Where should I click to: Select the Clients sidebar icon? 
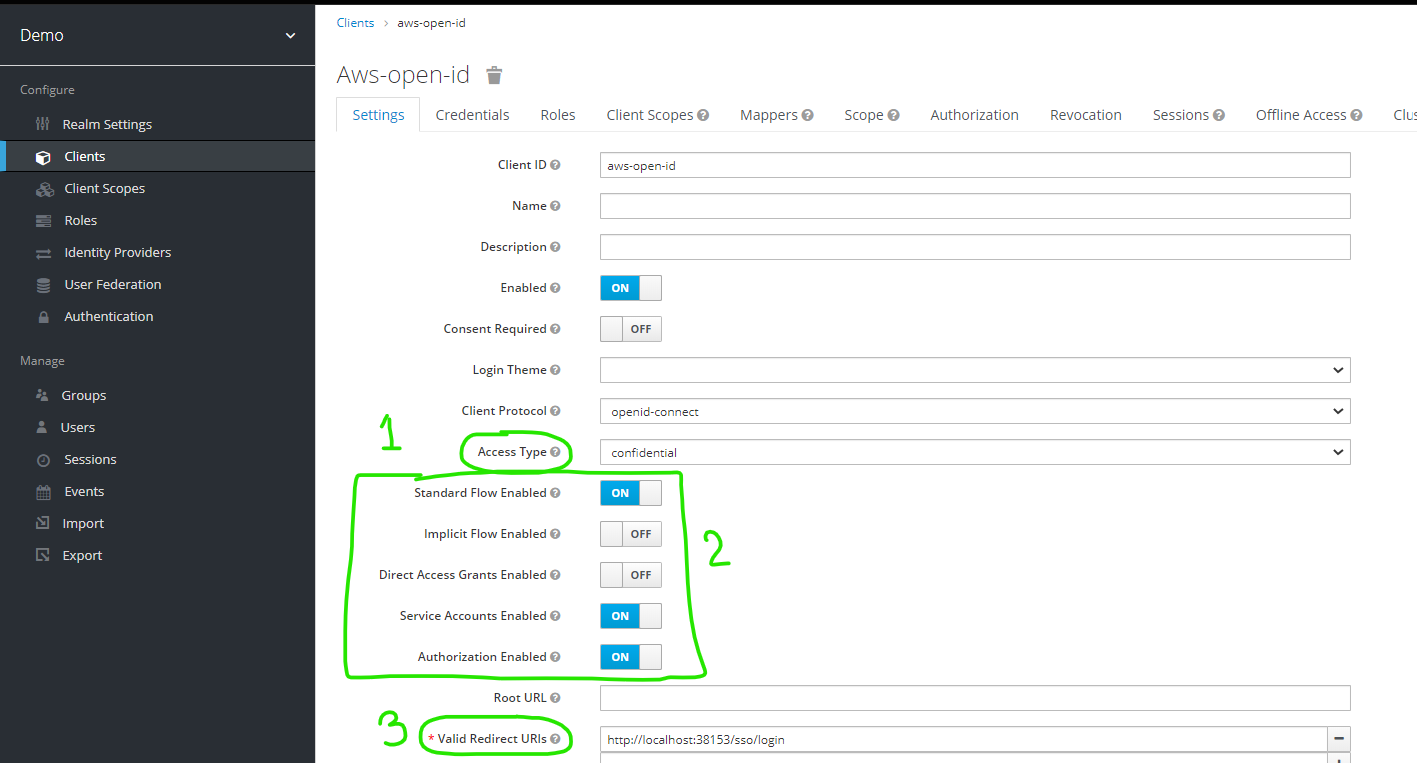[43, 156]
